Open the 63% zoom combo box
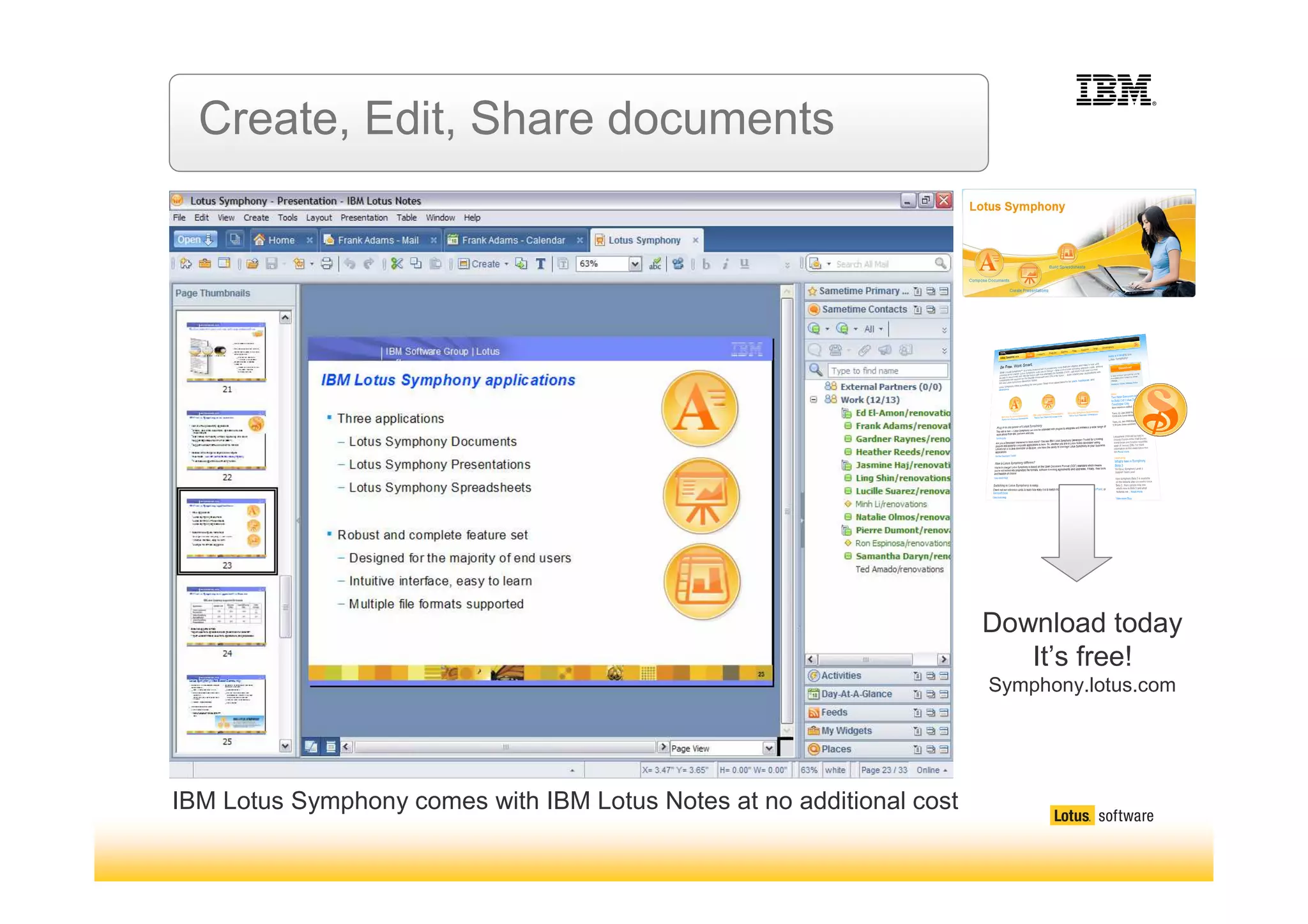The image size is (1308, 924). tap(609, 264)
